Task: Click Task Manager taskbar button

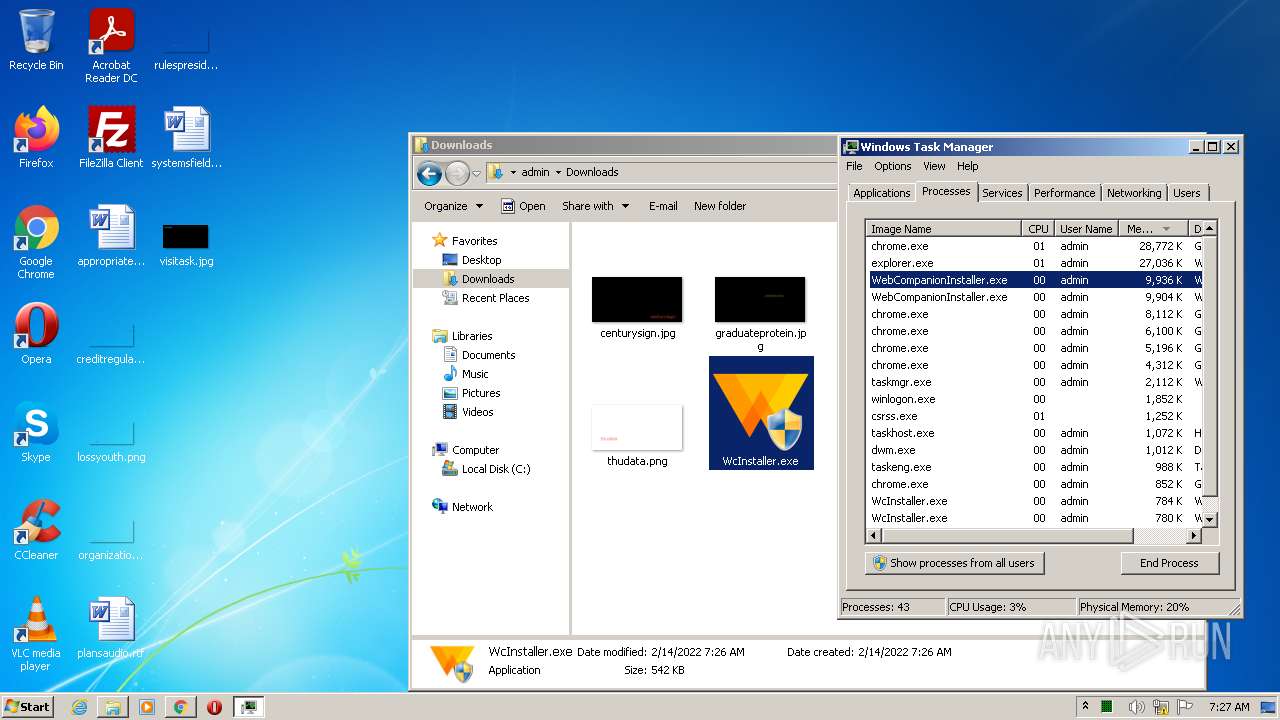Action: coord(248,707)
